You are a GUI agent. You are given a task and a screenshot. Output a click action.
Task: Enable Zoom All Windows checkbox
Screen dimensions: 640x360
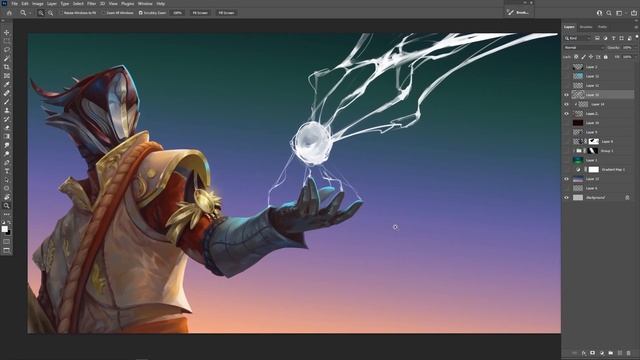tap(104, 13)
